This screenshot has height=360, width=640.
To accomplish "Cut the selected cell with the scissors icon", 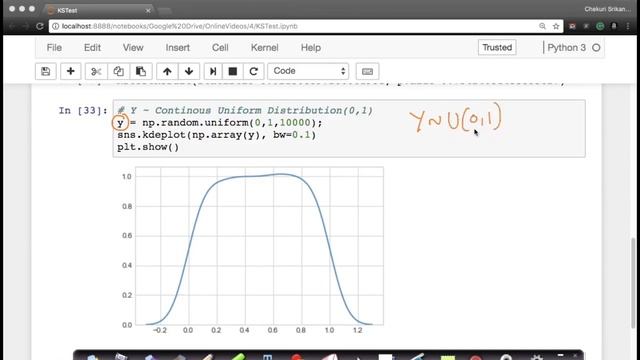I will tap(96, 71).
